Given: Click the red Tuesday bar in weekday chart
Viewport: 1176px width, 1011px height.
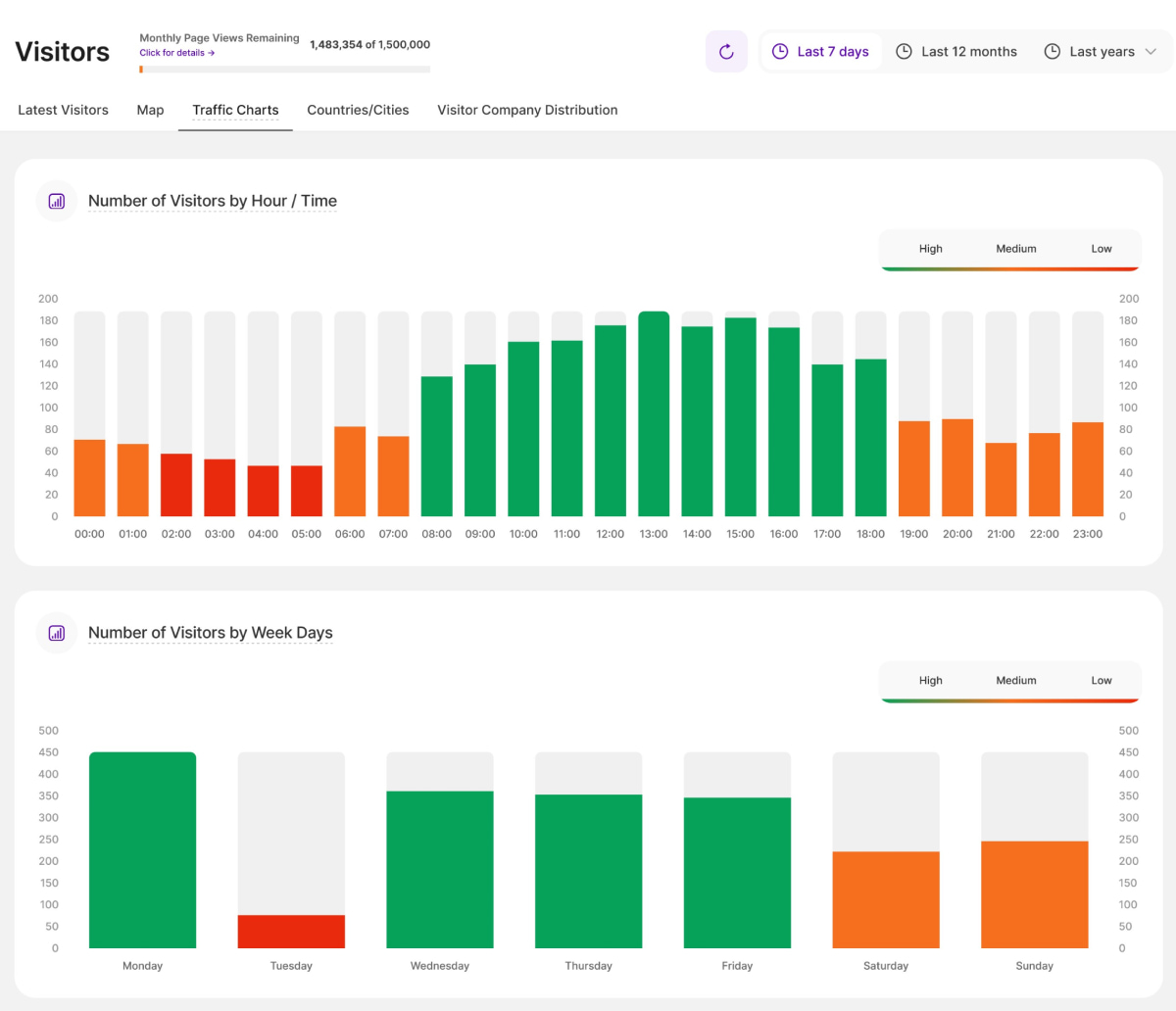Looking at the screenshot, I should coord(291,931).
